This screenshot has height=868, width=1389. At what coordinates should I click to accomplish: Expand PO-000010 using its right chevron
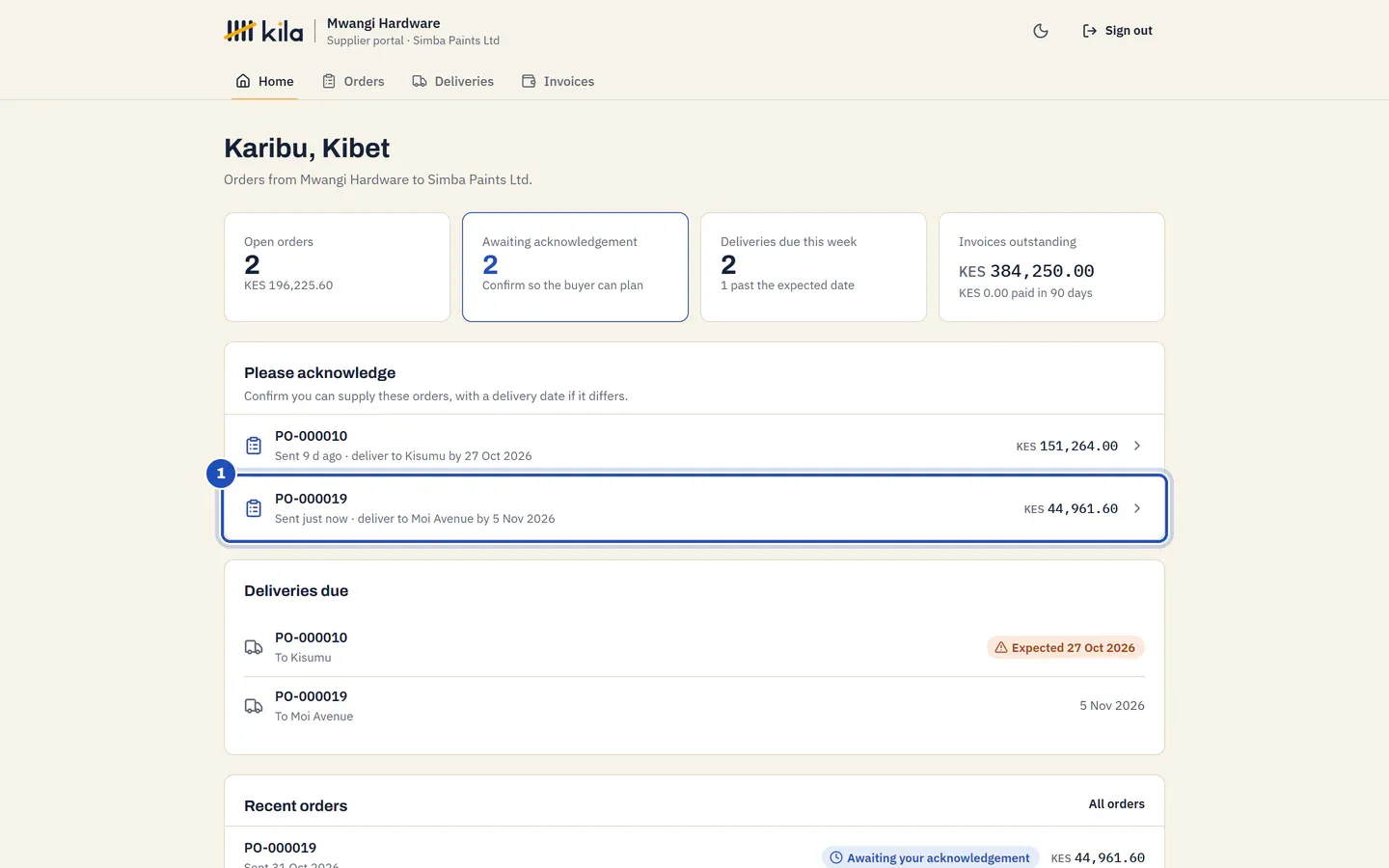[1137, 446]
